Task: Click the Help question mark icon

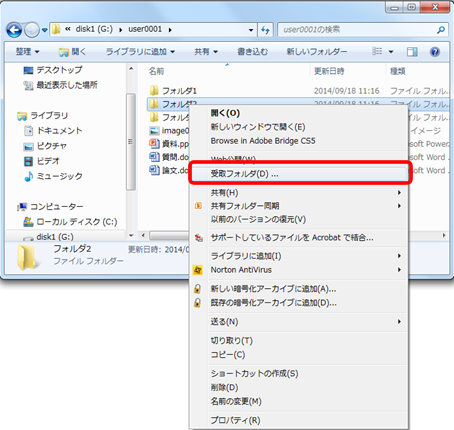Action: click(x=435, y=52)
